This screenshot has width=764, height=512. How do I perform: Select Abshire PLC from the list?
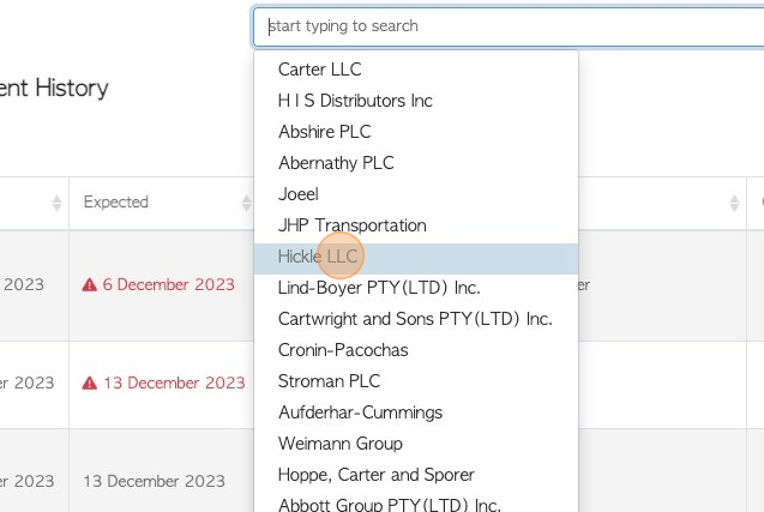coord(324,131)
